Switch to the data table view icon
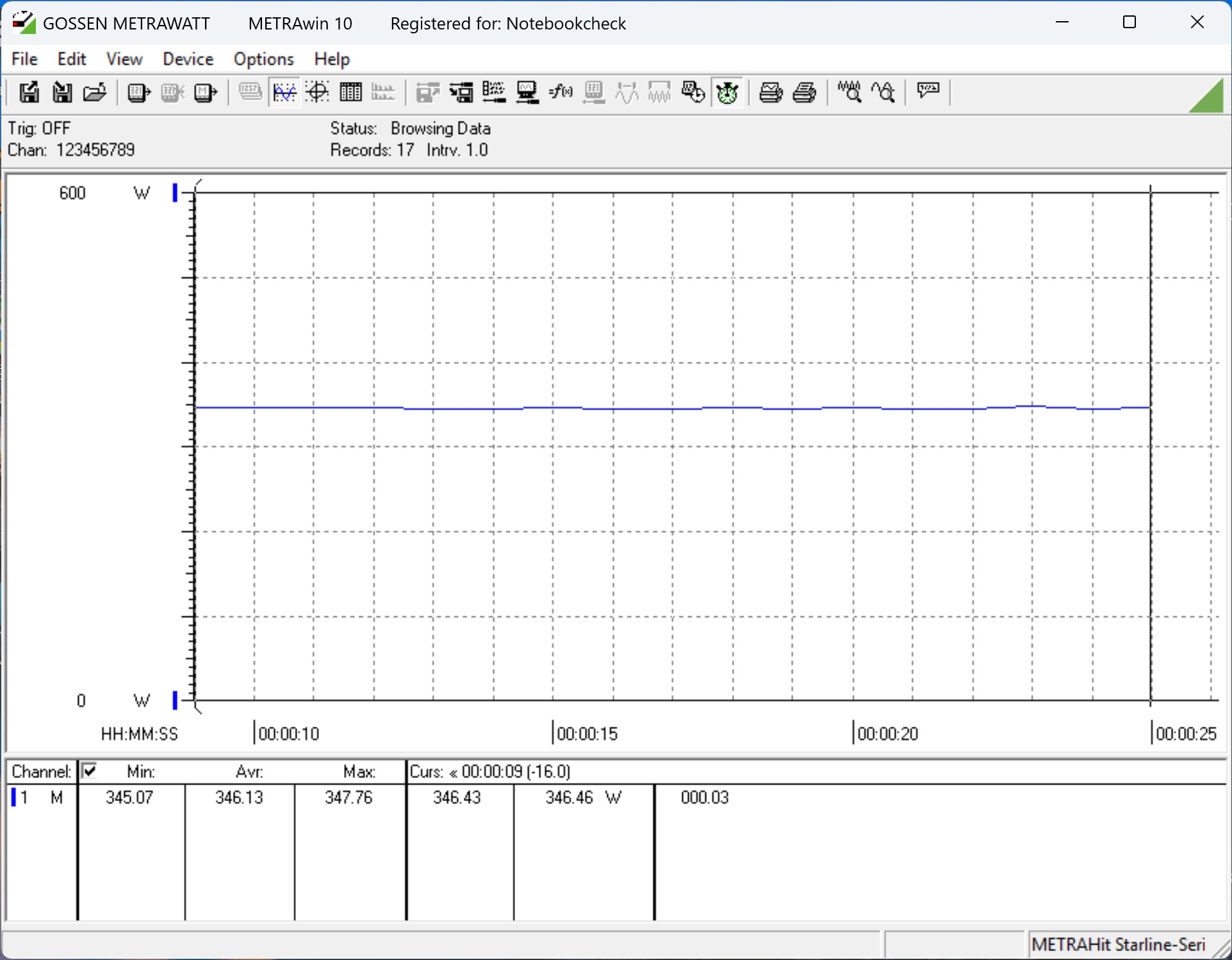1232x960 pixels. pos(350,93)
